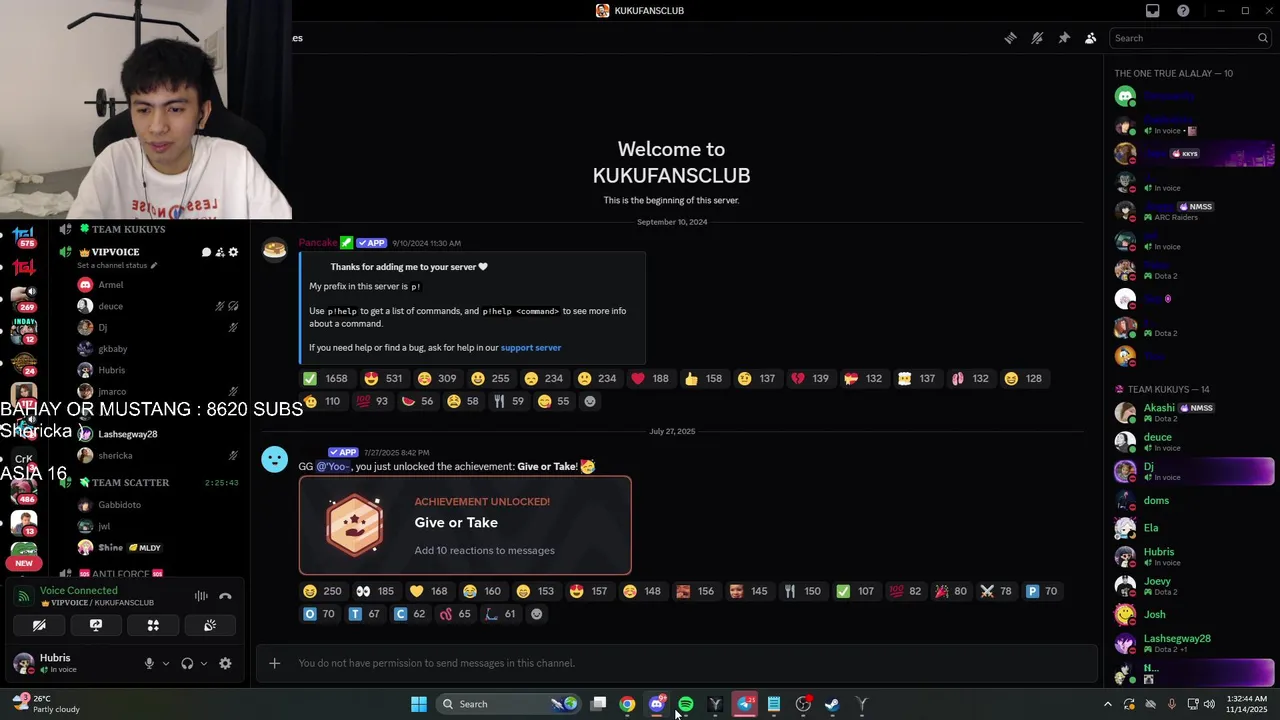The image size is (1280, 720).
Task: Toggle letter P reaction with 70
Action: [1041, 591]
